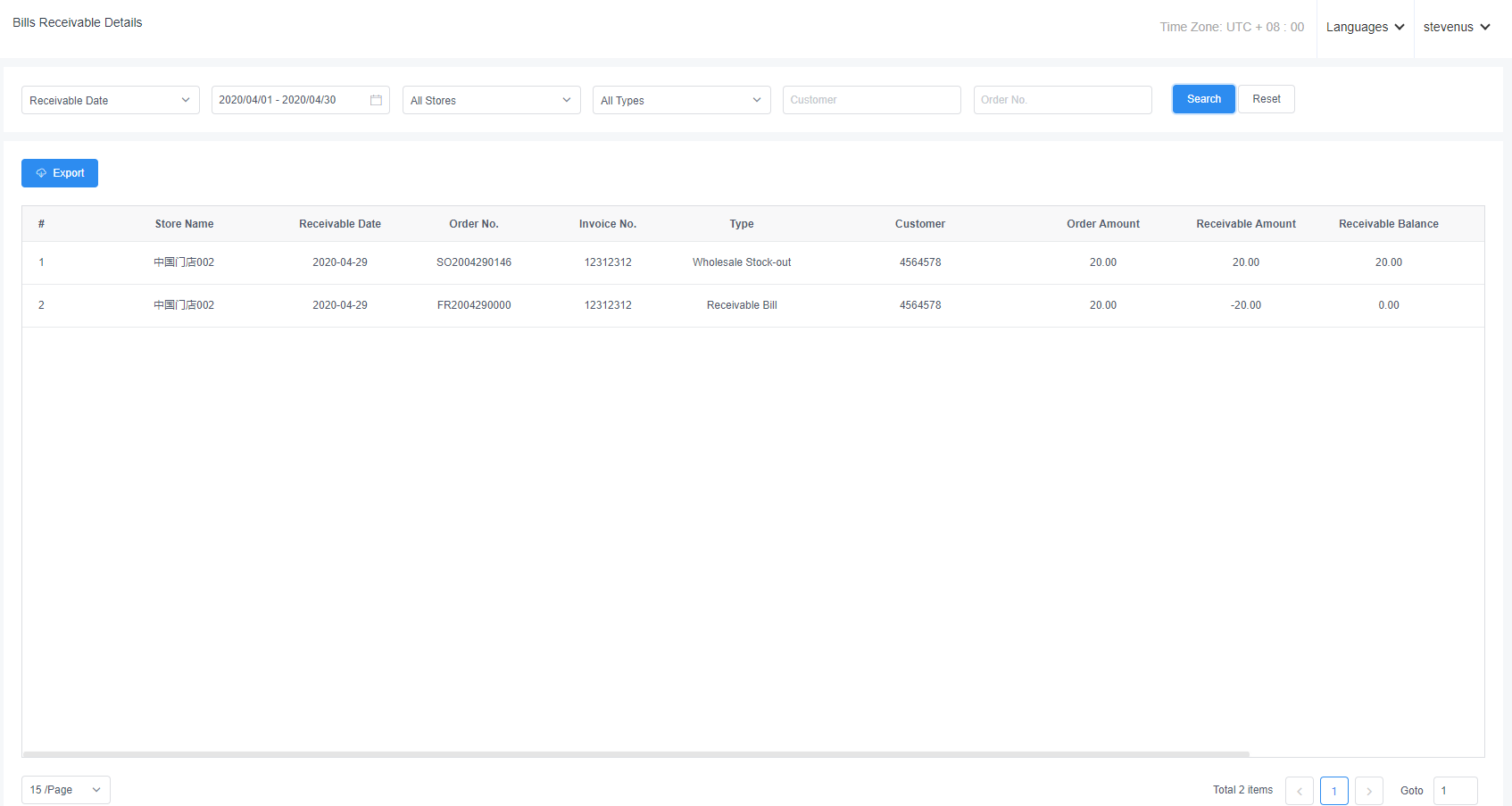Go to previous page arrow

tap(1299, 791)
